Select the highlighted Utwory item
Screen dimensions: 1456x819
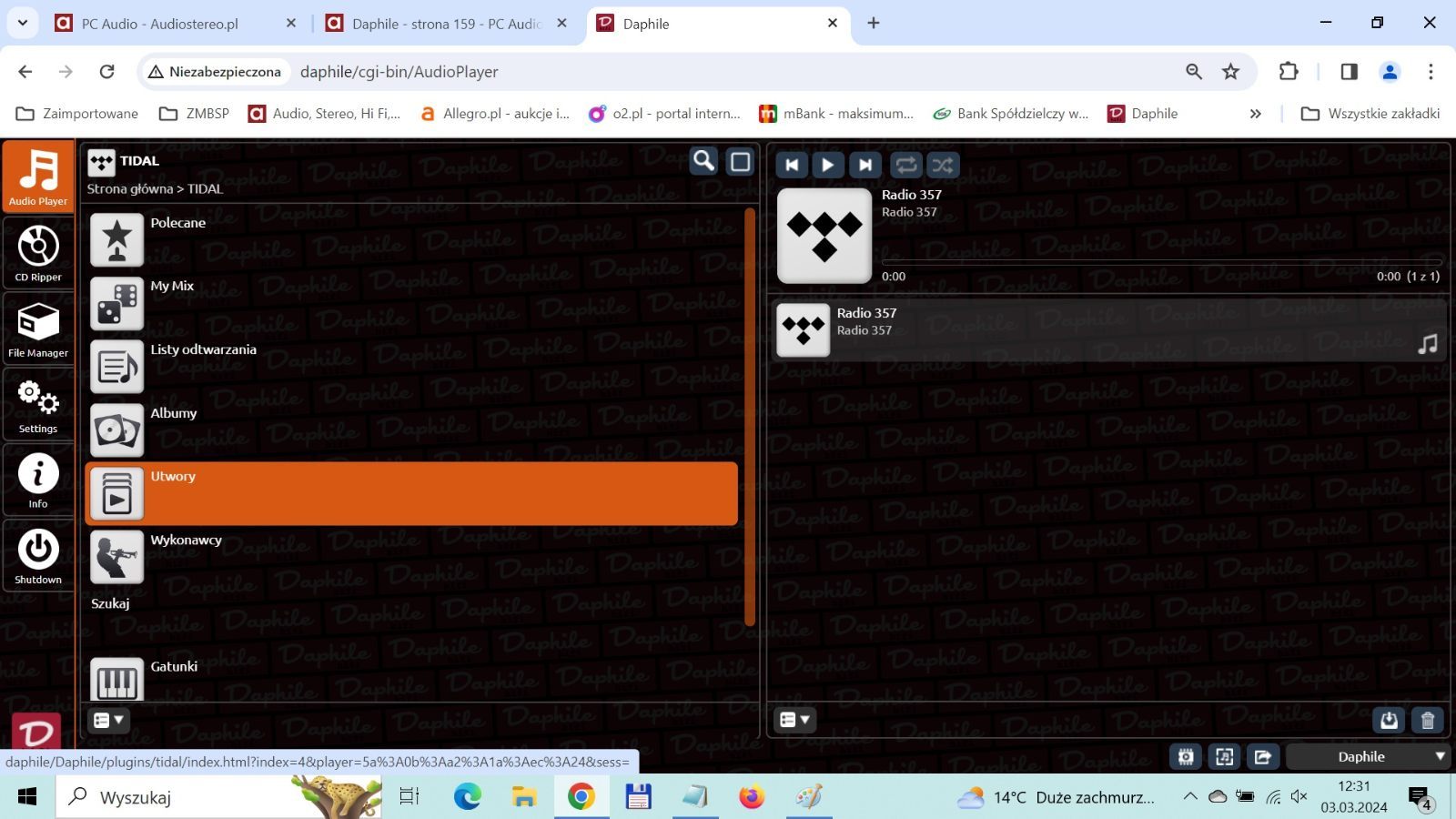pyautogui.click(x=411, y=493)
